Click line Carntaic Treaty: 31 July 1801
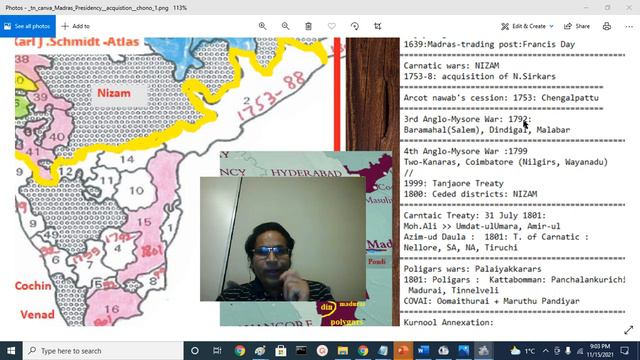 tap(475, 216)
